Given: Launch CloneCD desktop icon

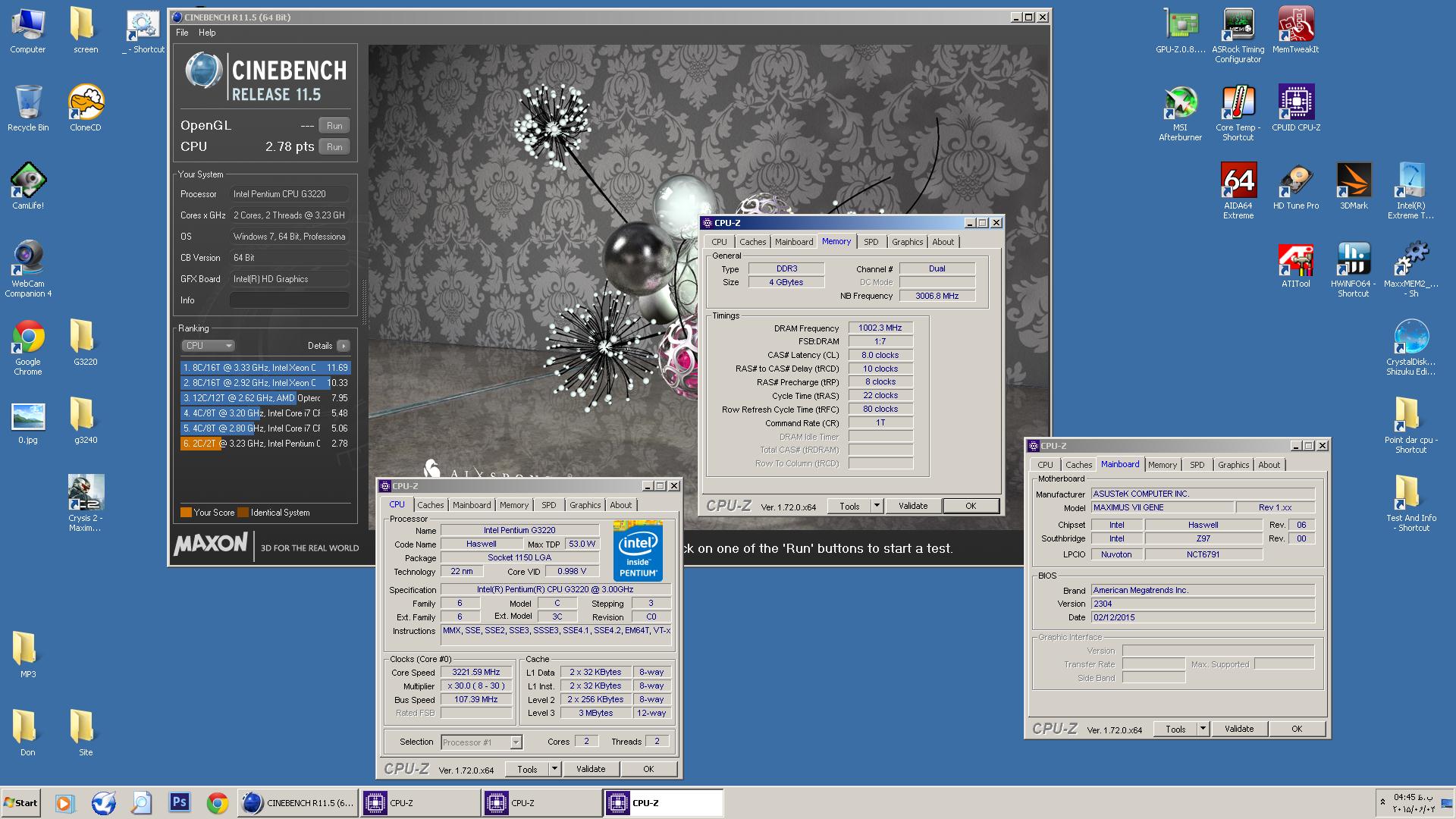Looking at the screenshot, I should (86, 108).
